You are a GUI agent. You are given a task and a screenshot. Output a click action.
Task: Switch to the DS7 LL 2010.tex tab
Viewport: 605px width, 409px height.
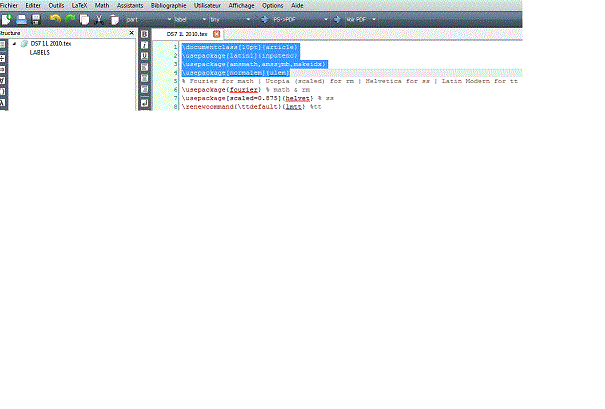click(187, 34)
